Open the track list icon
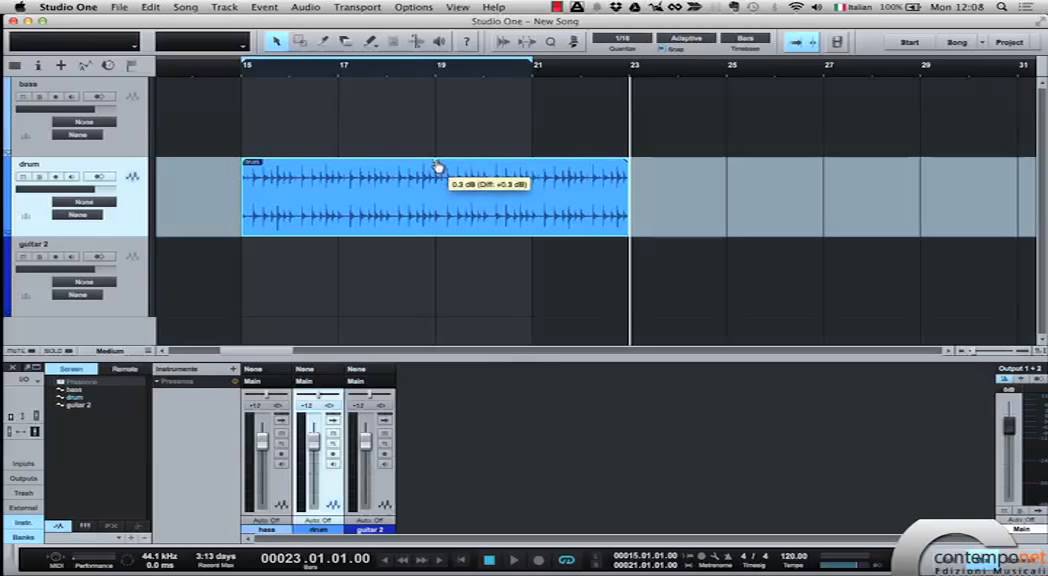Viewport: 1048px width, 576px height. click(x=15, y=65)
